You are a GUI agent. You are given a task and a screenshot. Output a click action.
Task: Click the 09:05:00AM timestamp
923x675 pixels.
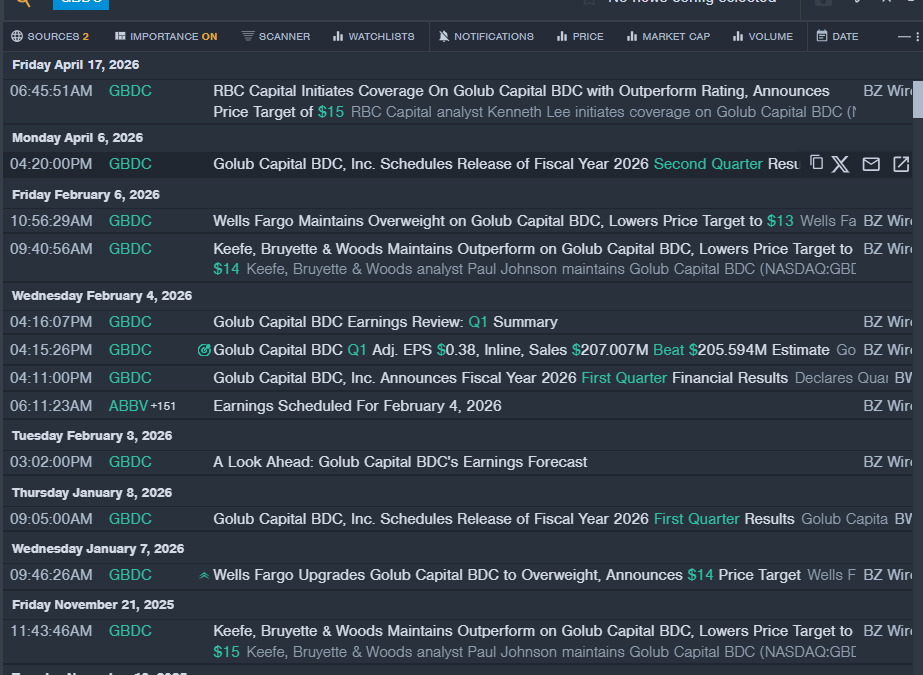[51, 519]
